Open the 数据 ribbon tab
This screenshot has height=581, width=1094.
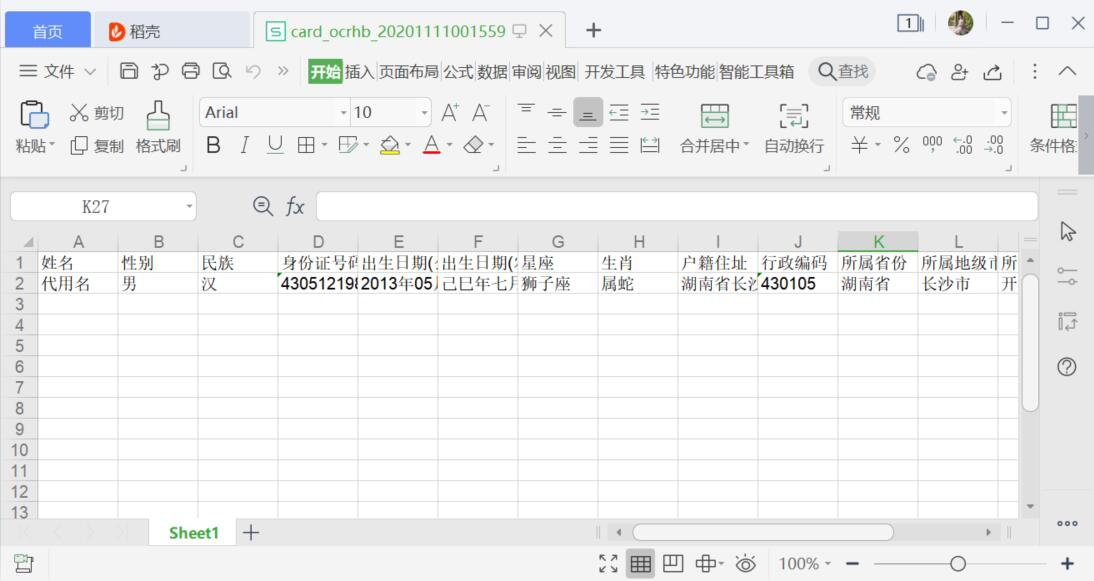pyautogui.click(x=493, y=71)
